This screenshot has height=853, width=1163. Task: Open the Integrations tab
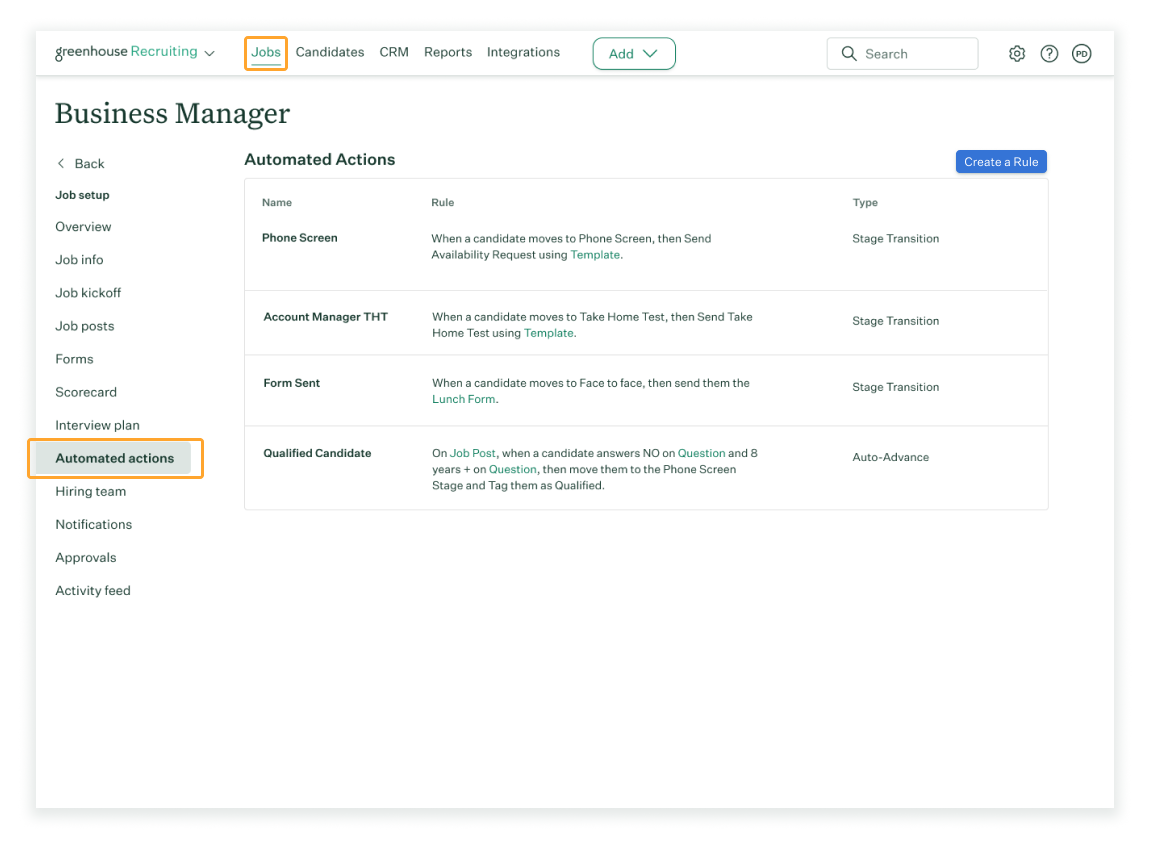coord(523,52)
